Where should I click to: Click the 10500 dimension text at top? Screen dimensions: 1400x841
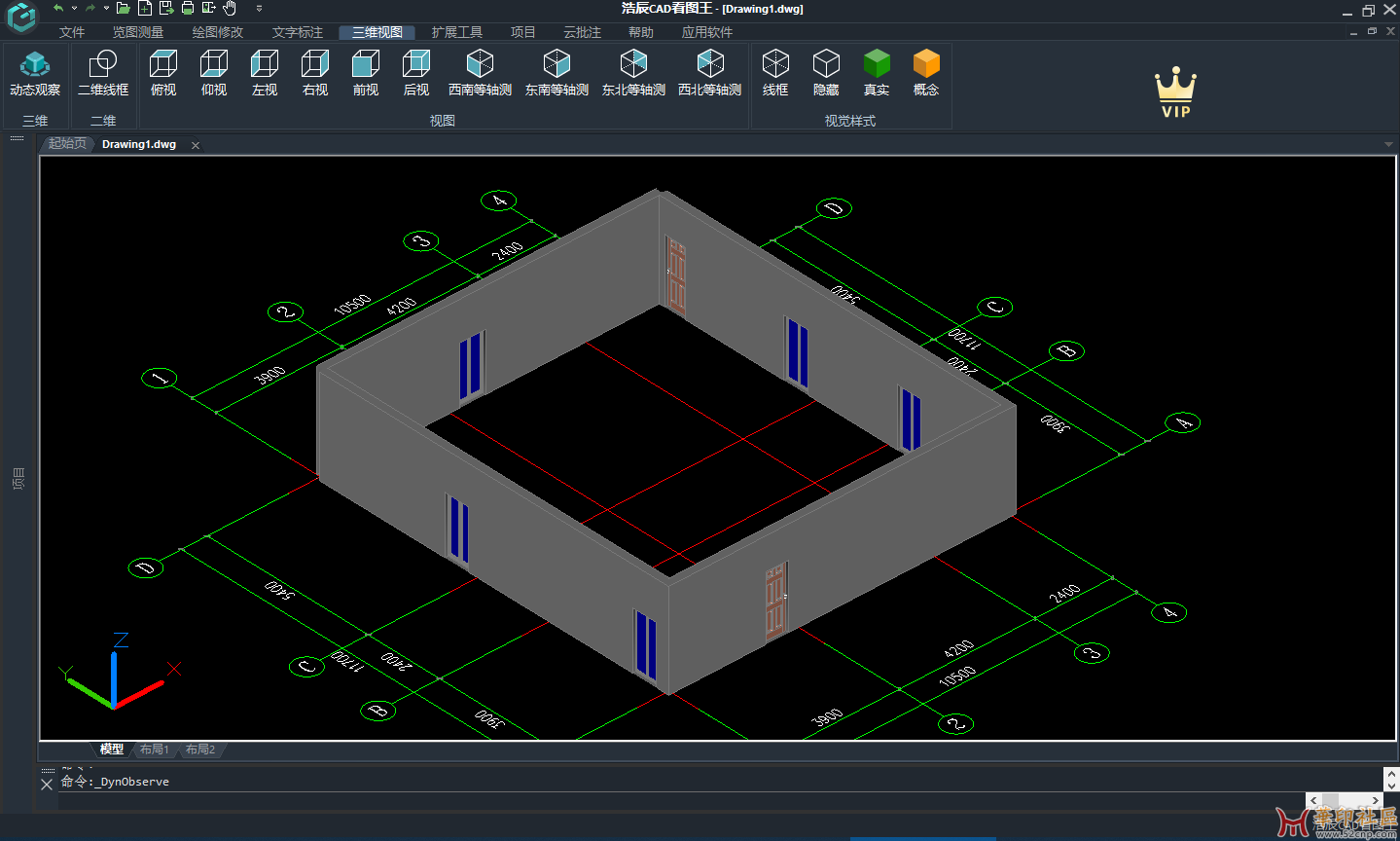(x=352, y=305)
